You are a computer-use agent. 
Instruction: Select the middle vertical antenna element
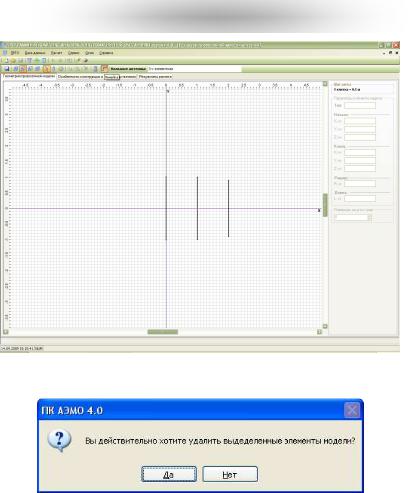point(197,208)
